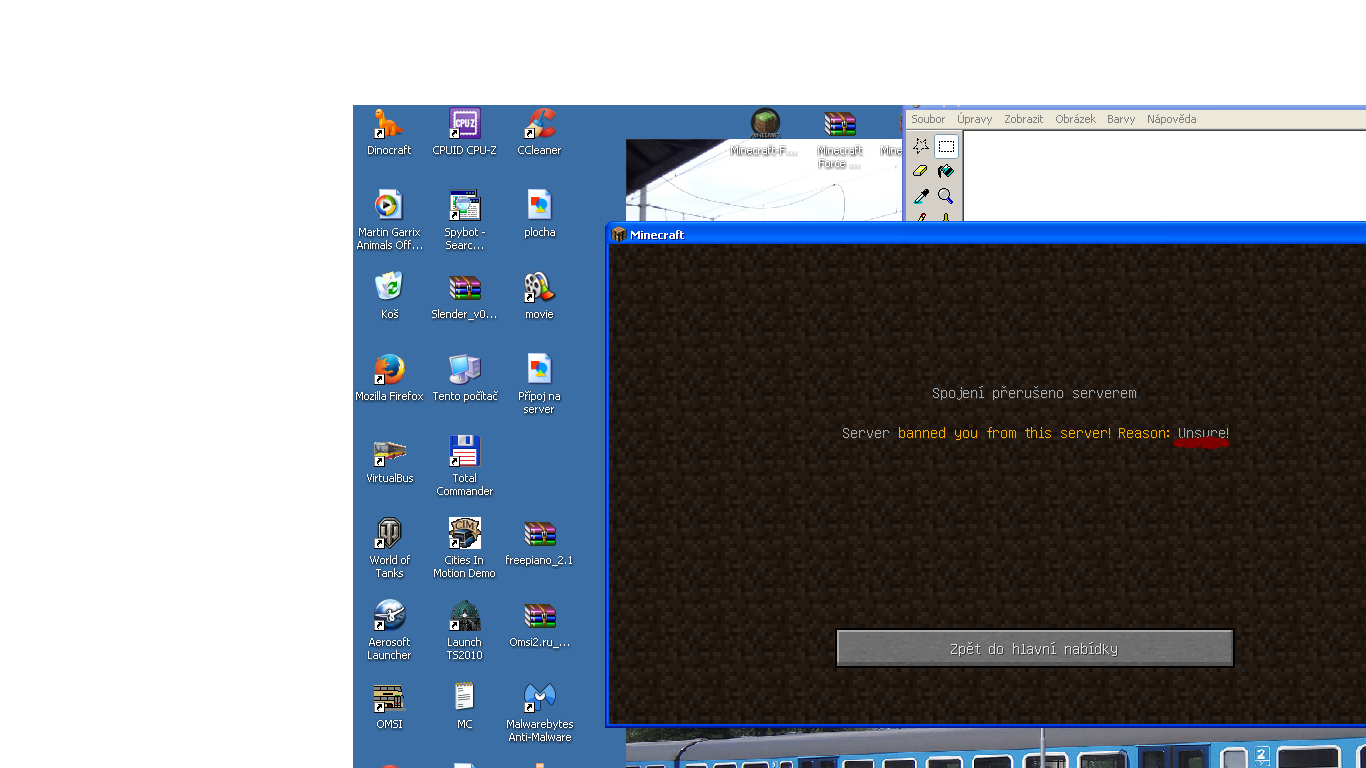Screen dimensions: 1366x768
Task: Pick the Fill With Color bucket in Paint
Action: (x=946, y=171)
